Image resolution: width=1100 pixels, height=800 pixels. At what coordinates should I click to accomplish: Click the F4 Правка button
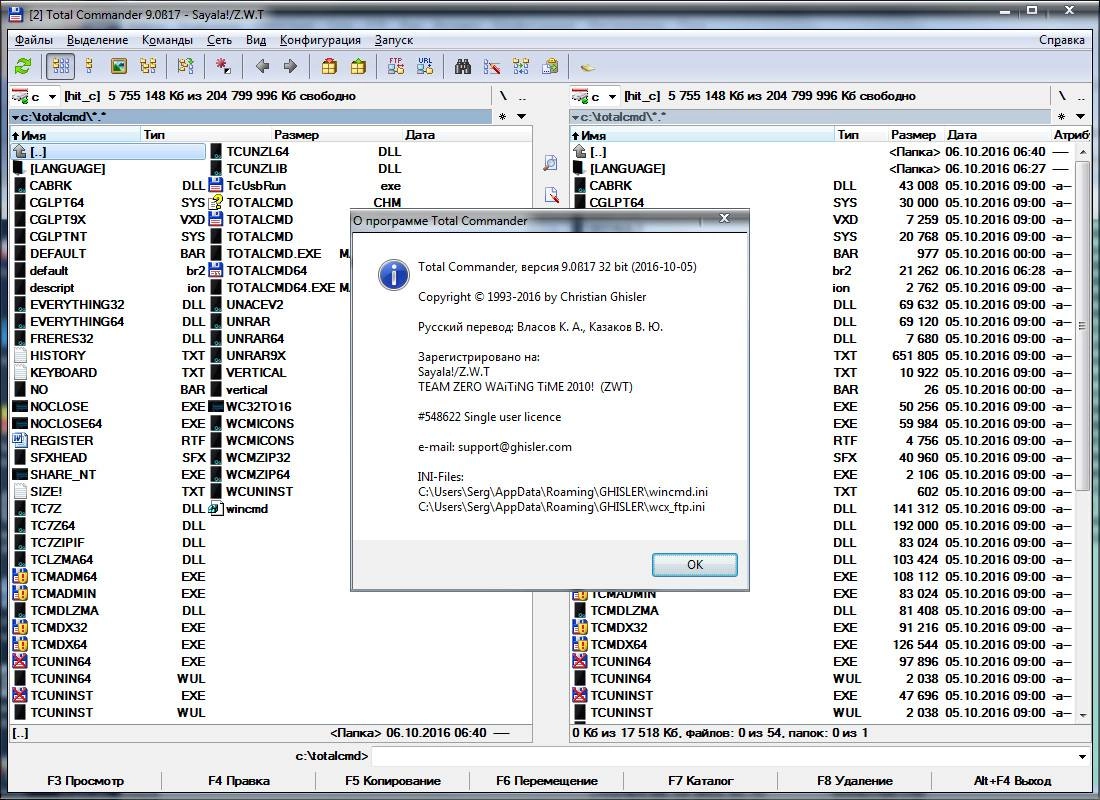tap(239, 781)
